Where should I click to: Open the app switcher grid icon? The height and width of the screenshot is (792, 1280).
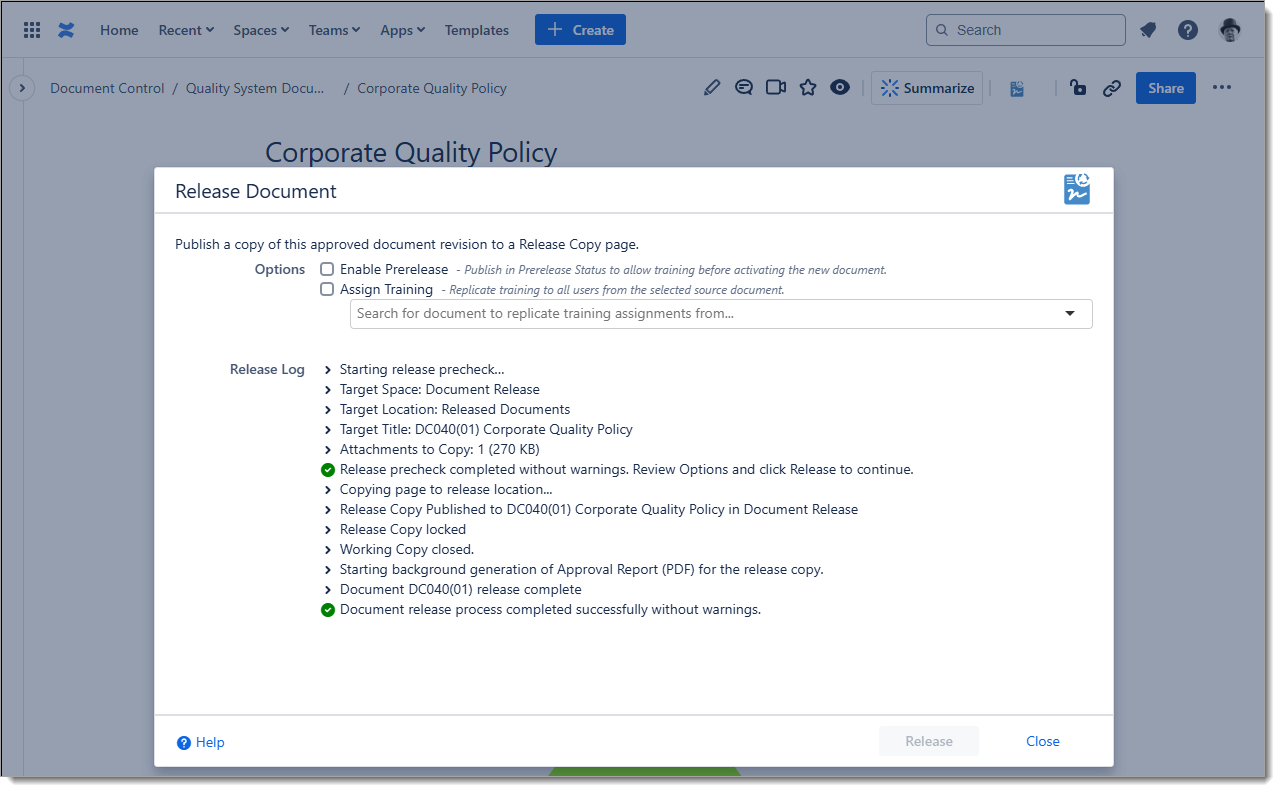(x=32, y=30)
